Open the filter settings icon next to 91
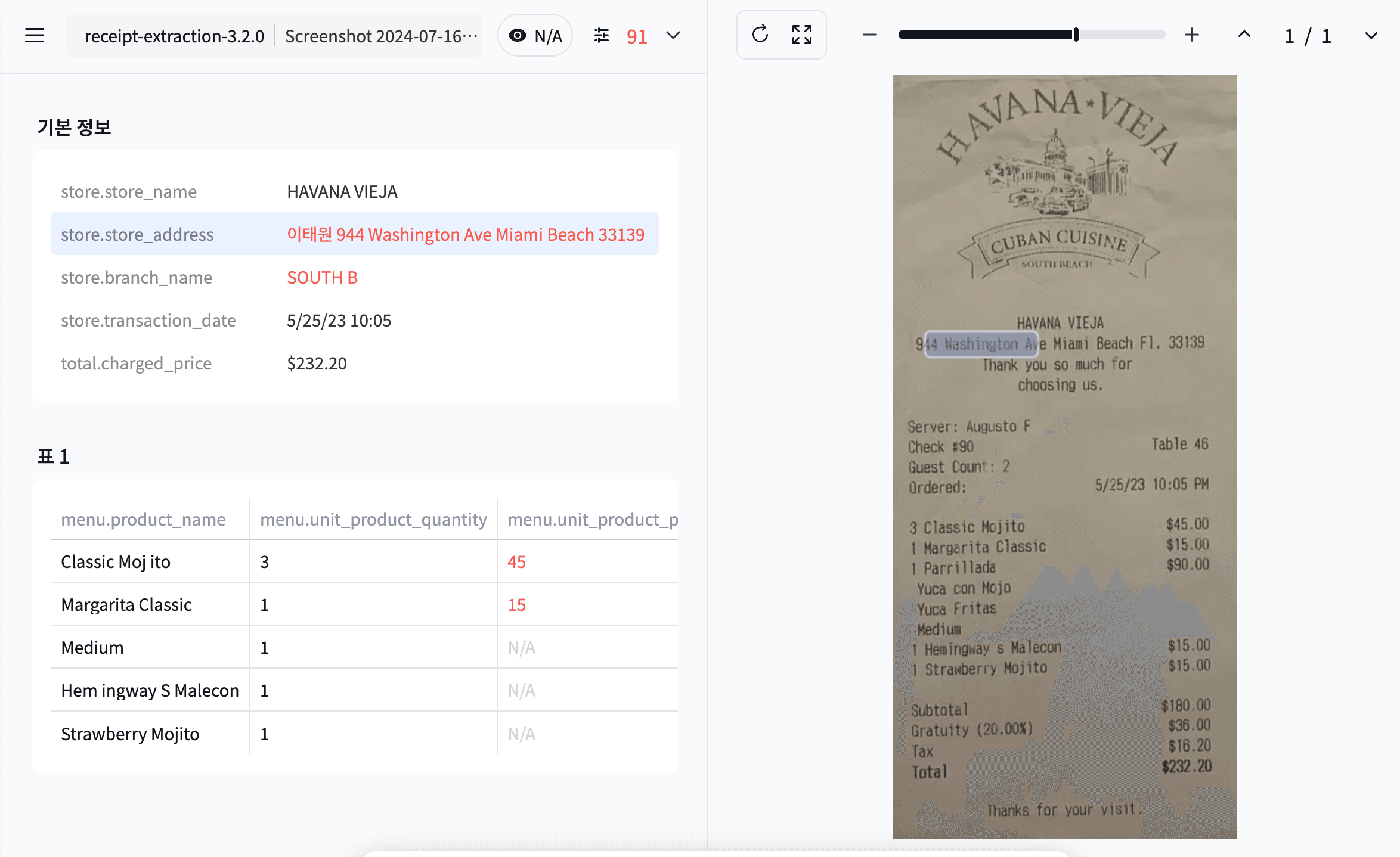This screenshot has width=1400, height=857. 602,35
